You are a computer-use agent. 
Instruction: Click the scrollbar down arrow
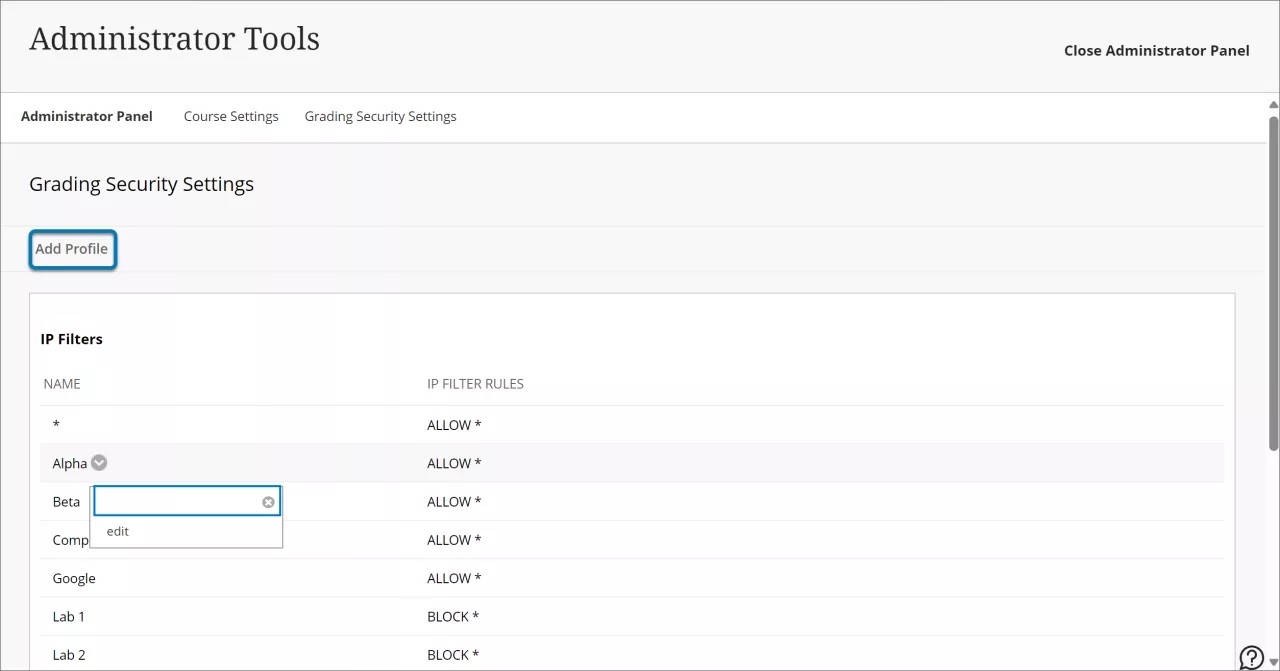(x=1272, y=660)
